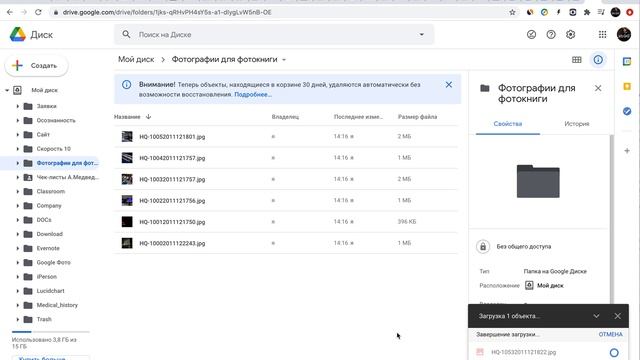
Task: Click the lock sharing icon
Action: [x=483, y=247]
